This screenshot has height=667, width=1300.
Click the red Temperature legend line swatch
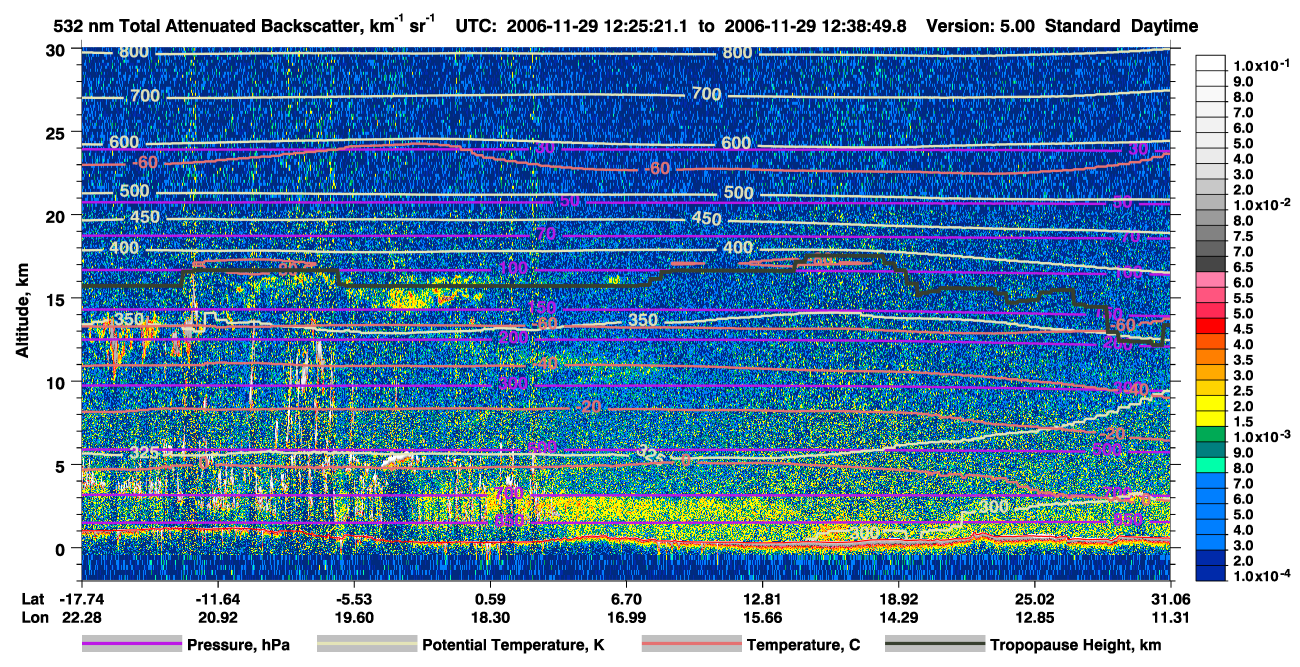coord(690,645)
